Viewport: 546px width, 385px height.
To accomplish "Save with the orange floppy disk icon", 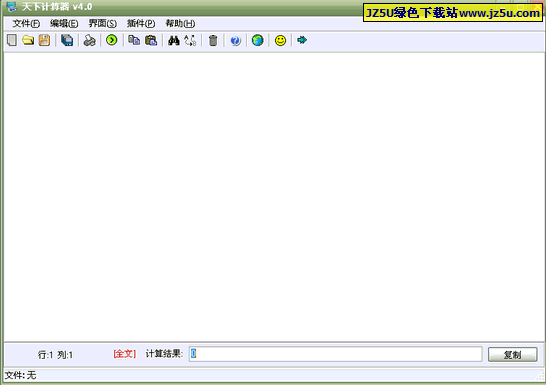I will 44,40.
